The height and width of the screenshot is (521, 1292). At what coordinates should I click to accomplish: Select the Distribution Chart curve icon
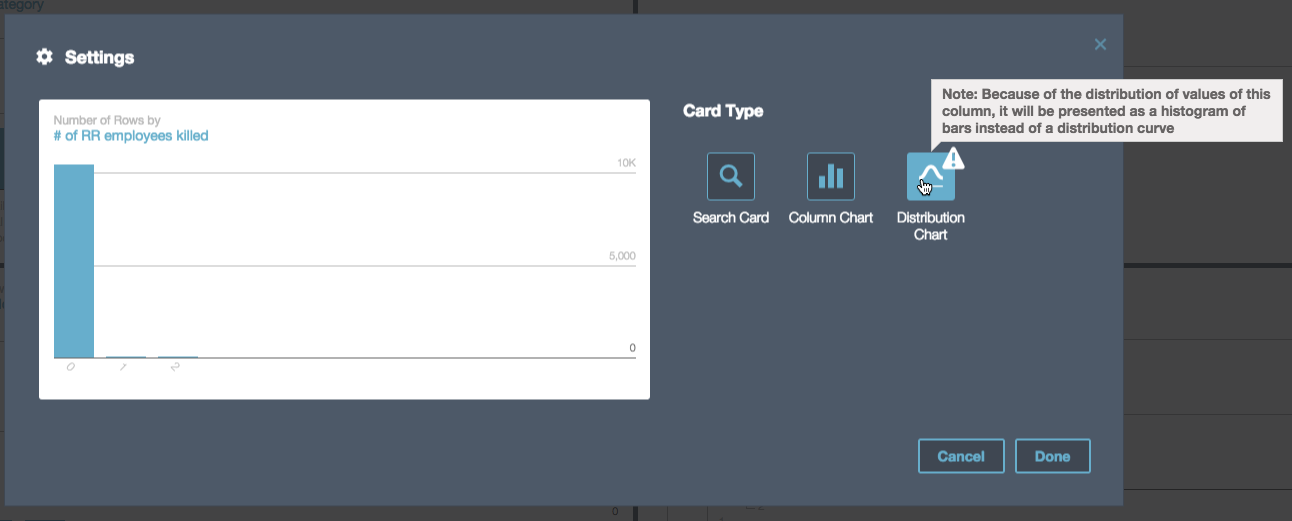[x=930, y=177]
